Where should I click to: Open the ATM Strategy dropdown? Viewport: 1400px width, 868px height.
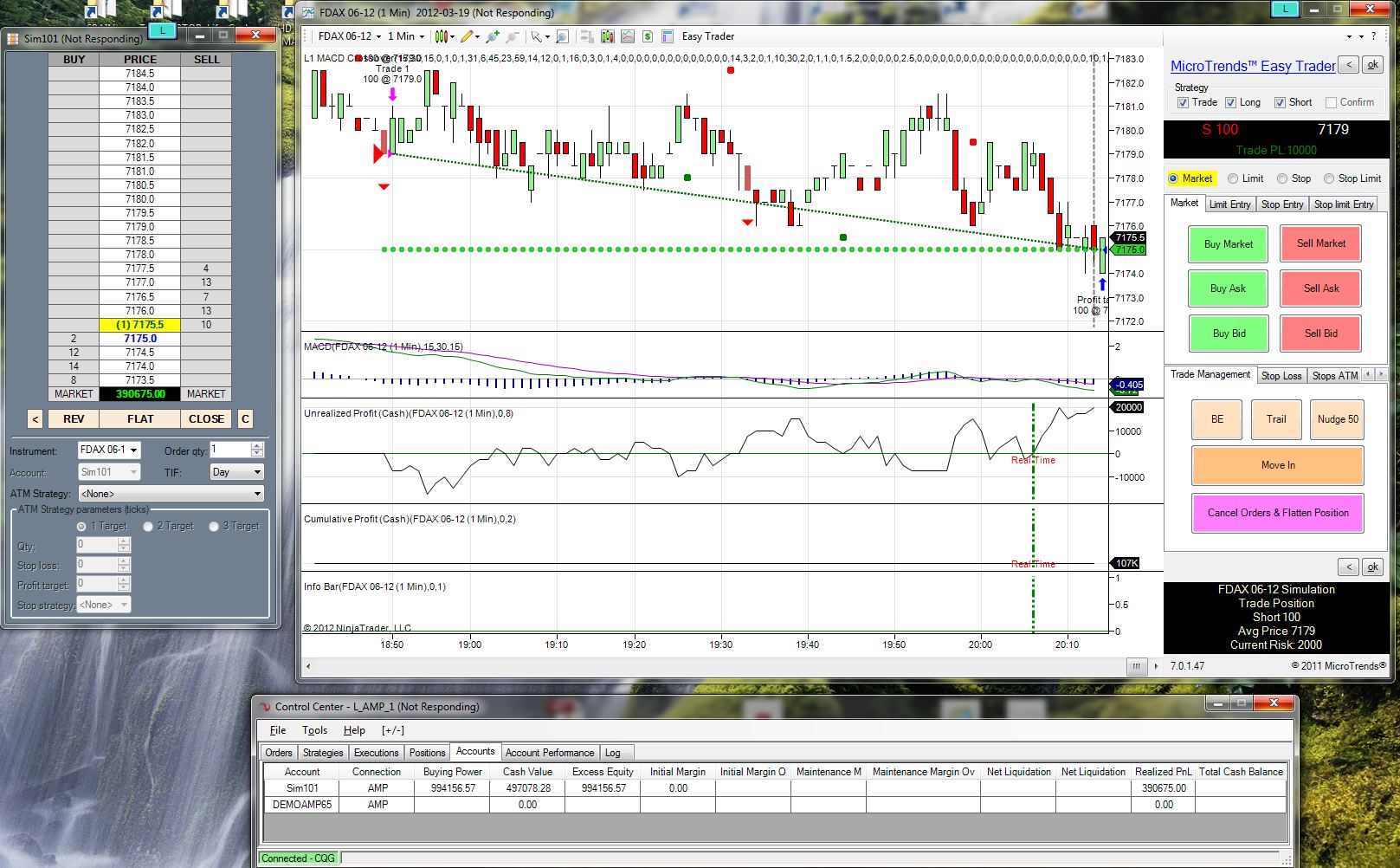click(x=171, y=494)
